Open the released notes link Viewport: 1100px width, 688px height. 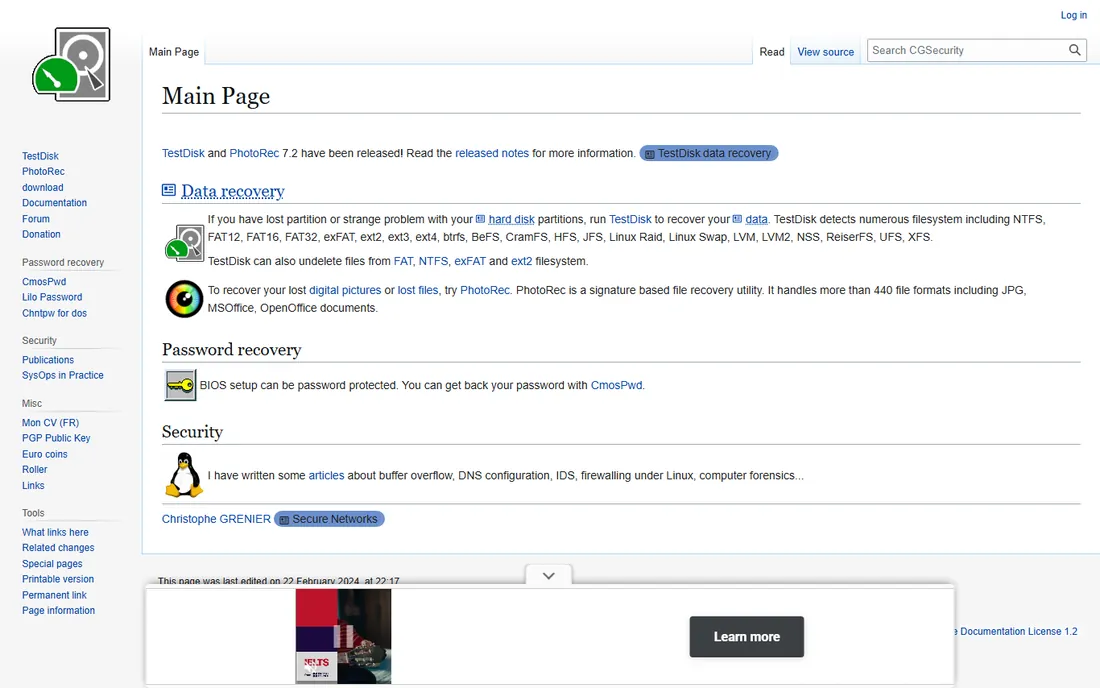[492, 153]
